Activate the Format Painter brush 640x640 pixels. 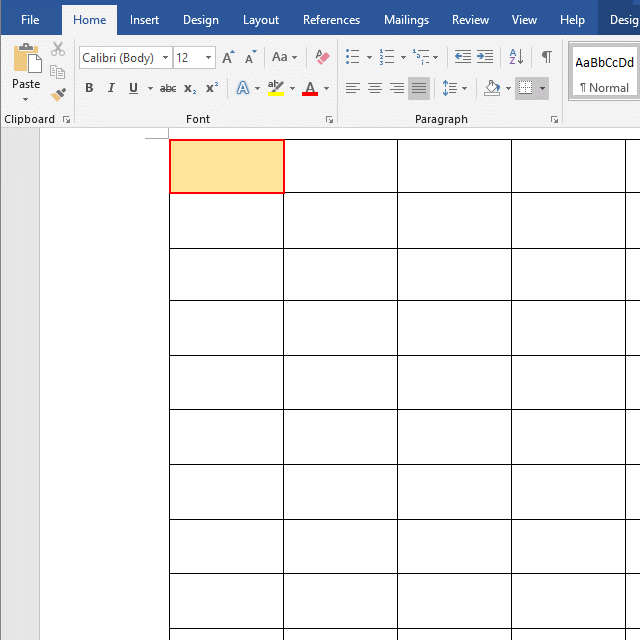[x=58, y=95]
